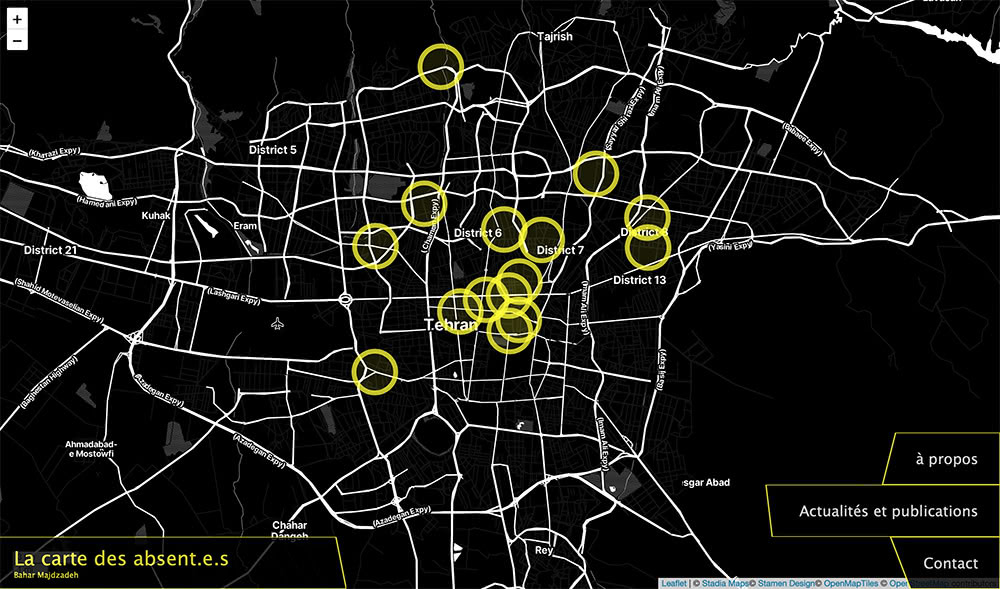The width and height of the screenshot is (1000, 589).
Task: Select the yellow marker south of the District 5 label
Action: click(x=375, y=245)
